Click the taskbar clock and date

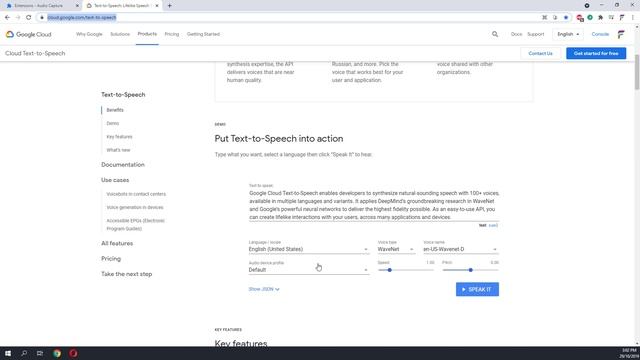coord(629,353)
